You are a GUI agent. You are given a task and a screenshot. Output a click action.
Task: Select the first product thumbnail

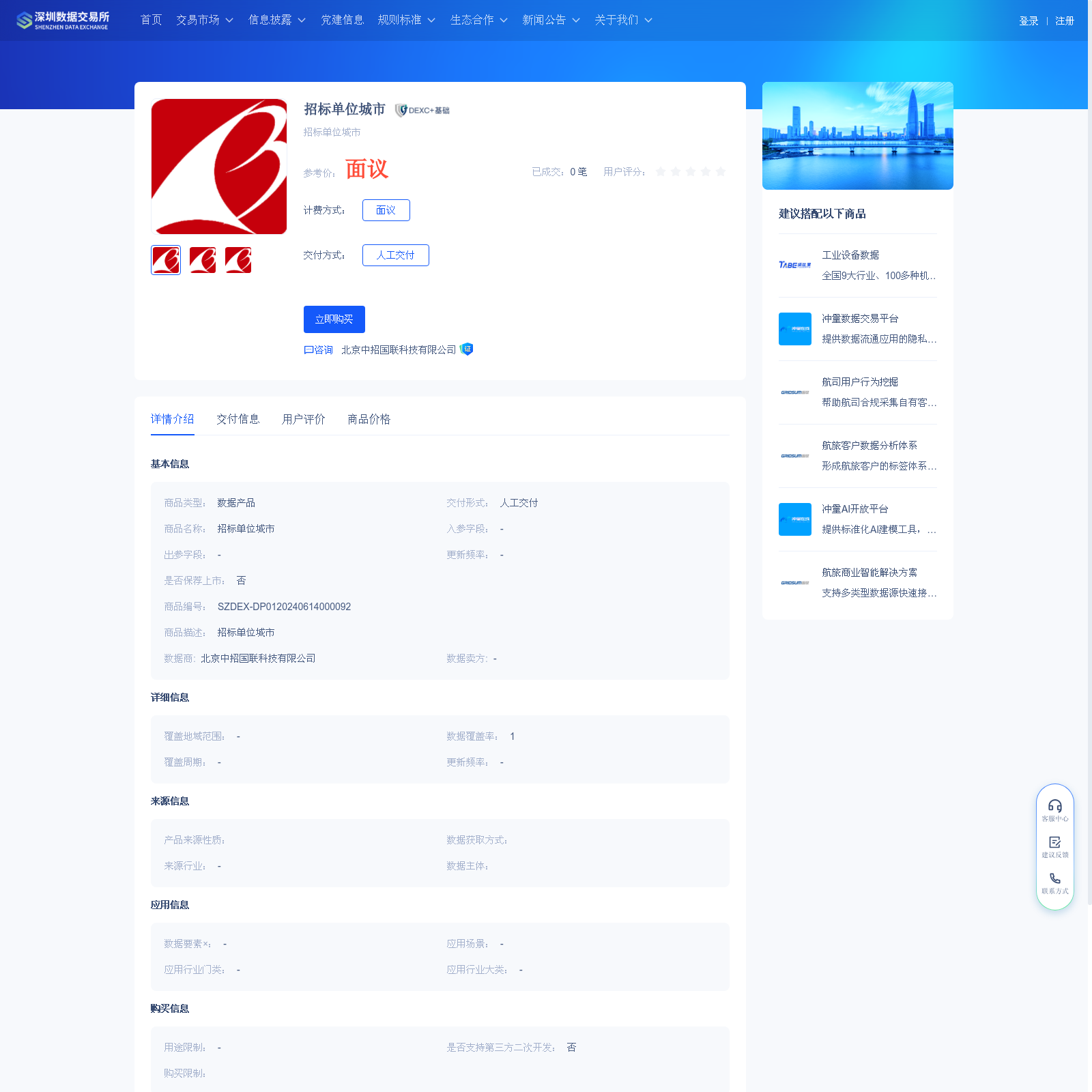[166, 260]
